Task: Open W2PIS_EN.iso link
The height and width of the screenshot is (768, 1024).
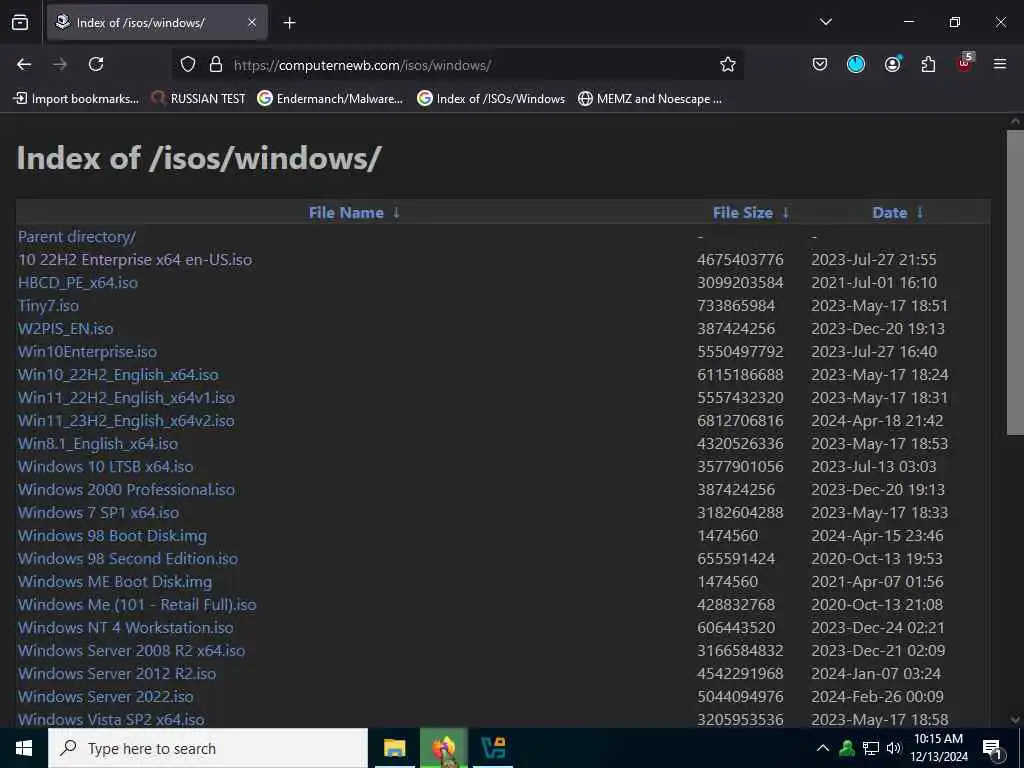Action: pyautogui.click(x=65, y=328)
